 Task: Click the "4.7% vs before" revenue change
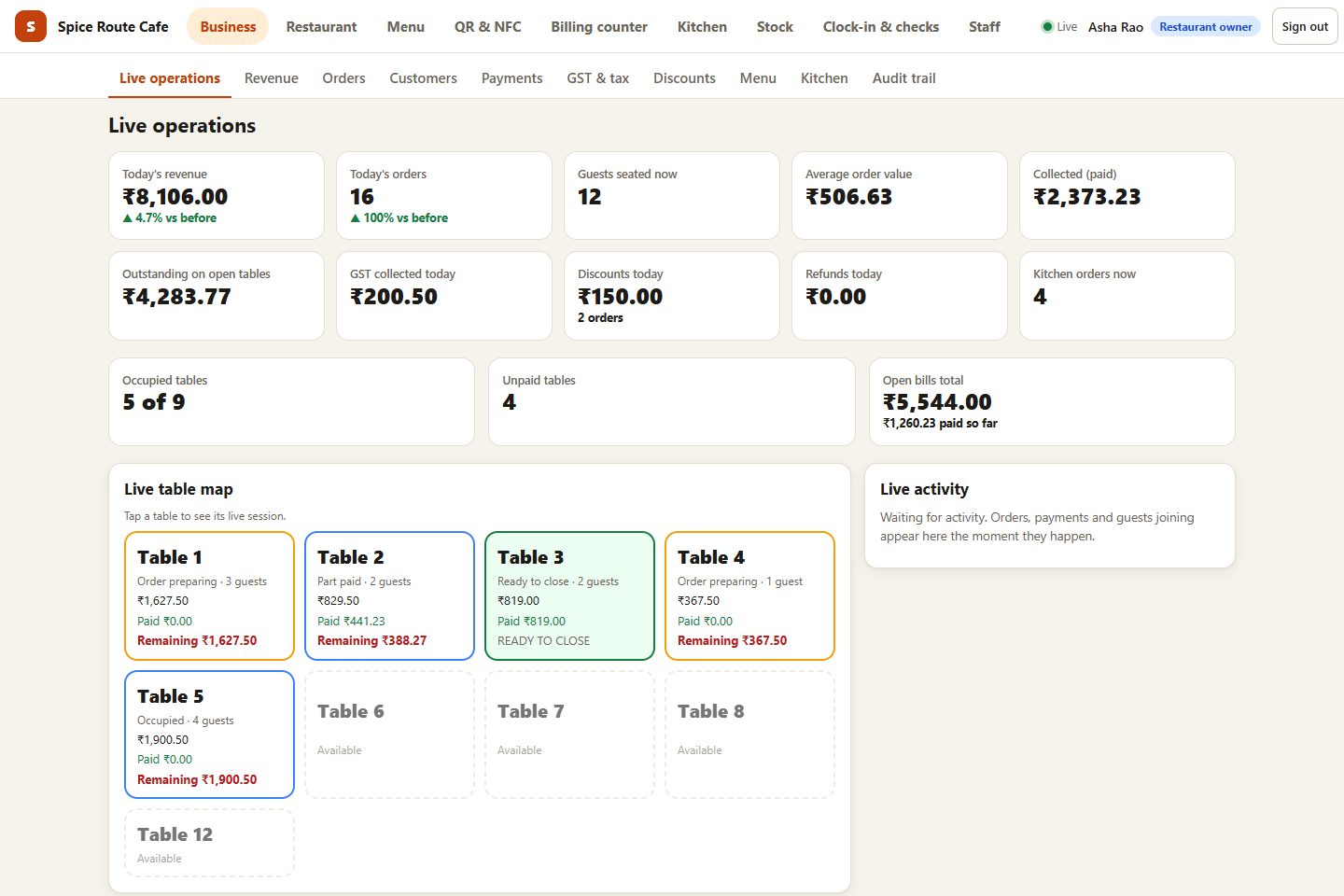(169, 217)
